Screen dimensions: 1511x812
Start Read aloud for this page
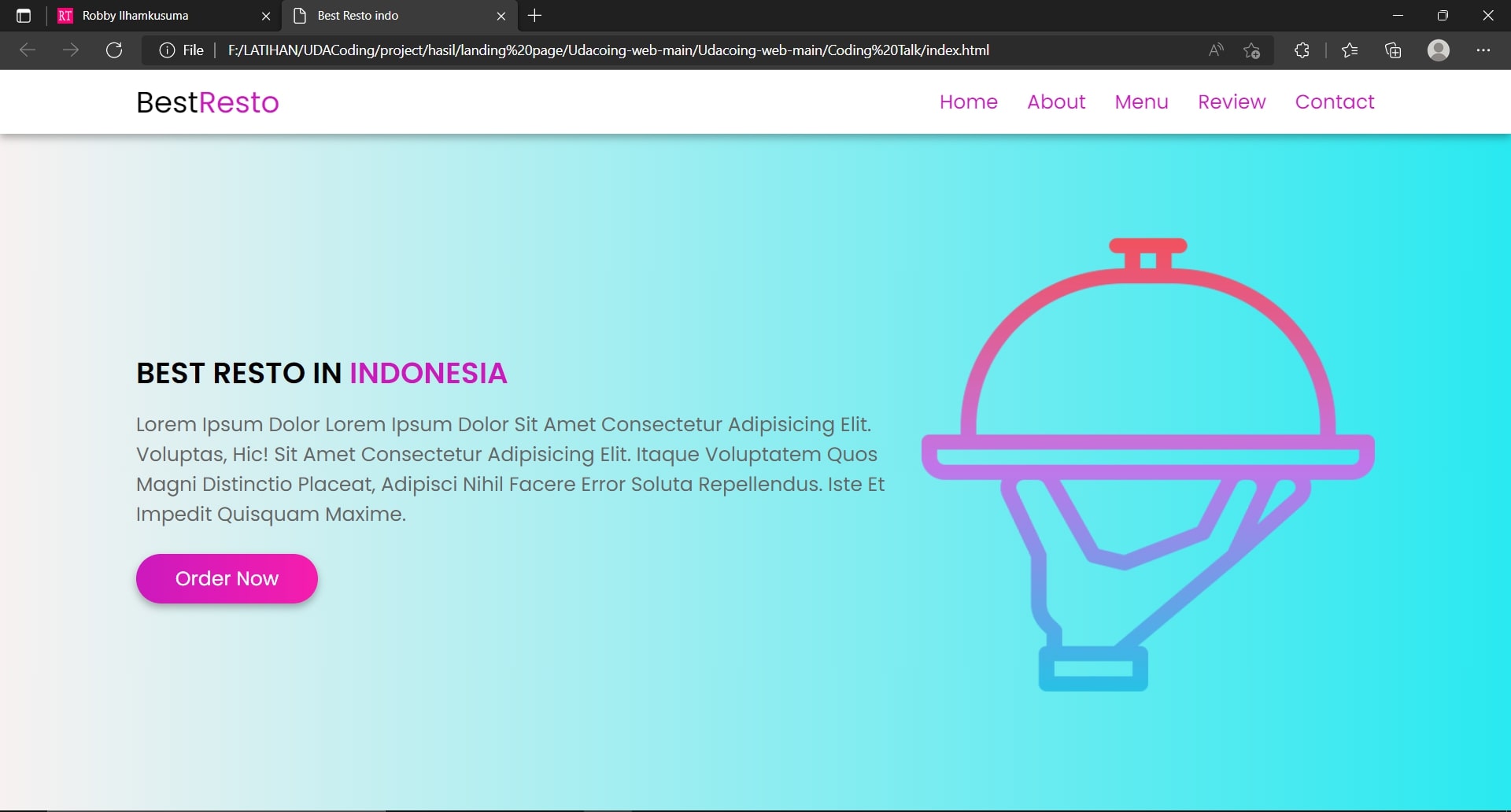coord(1215,50)
